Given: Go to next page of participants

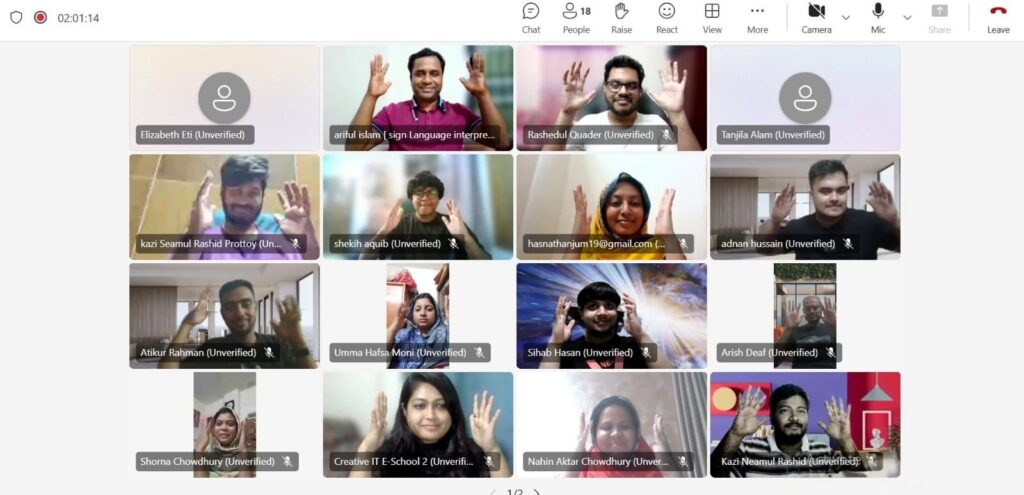Looking at the screenshot, I should click(x=538, y=491).
